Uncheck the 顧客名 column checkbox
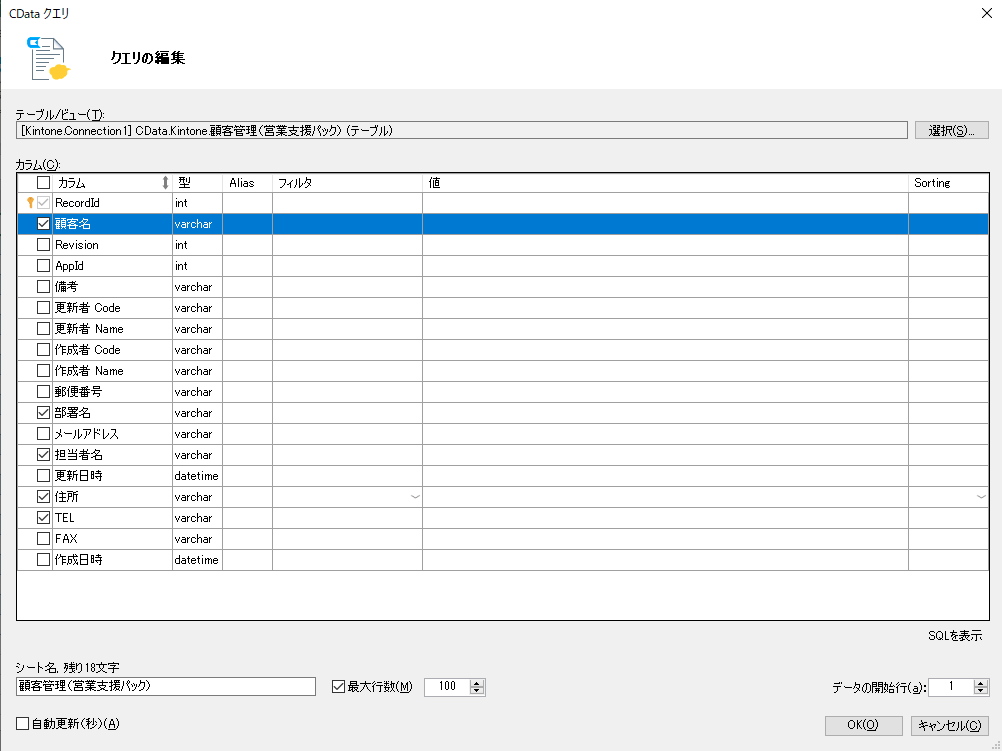1002x751 pixels. coord(43,224)
